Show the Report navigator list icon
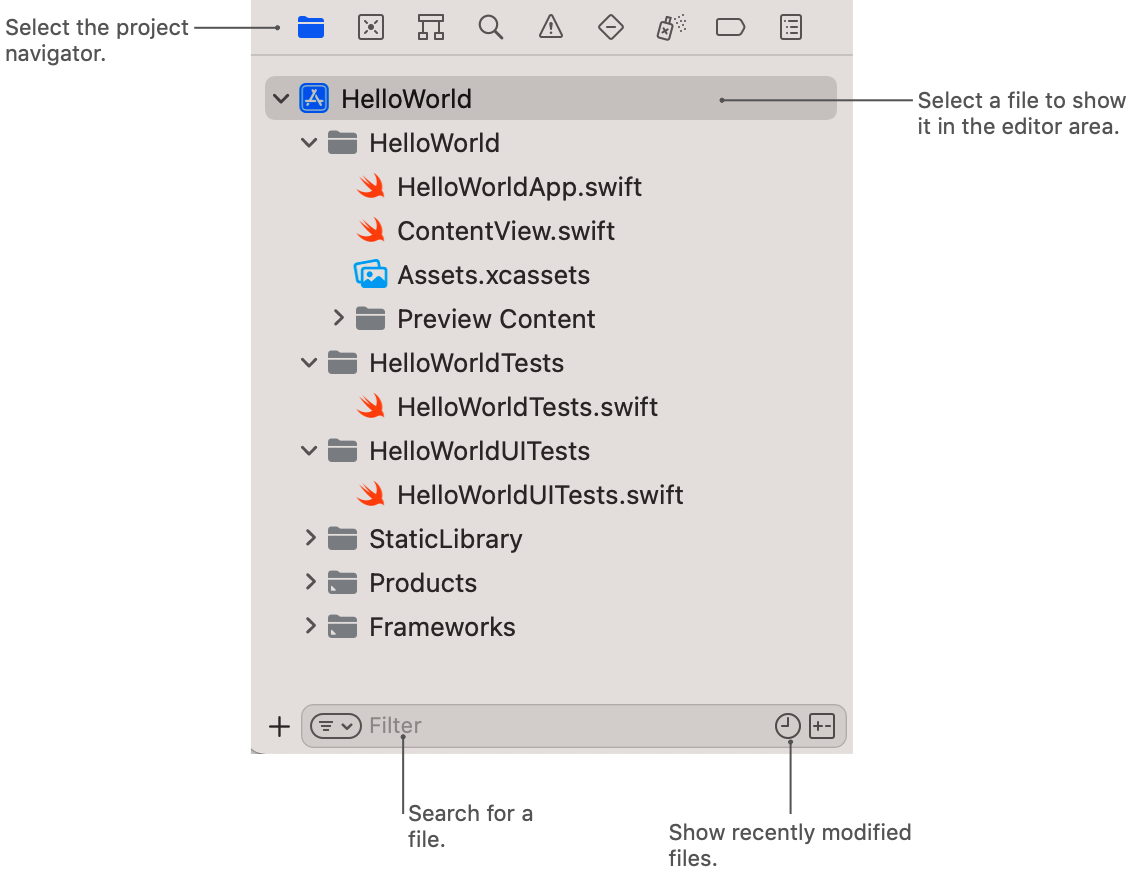Viewport: 1131px width, 876px height. coord(791,27)
